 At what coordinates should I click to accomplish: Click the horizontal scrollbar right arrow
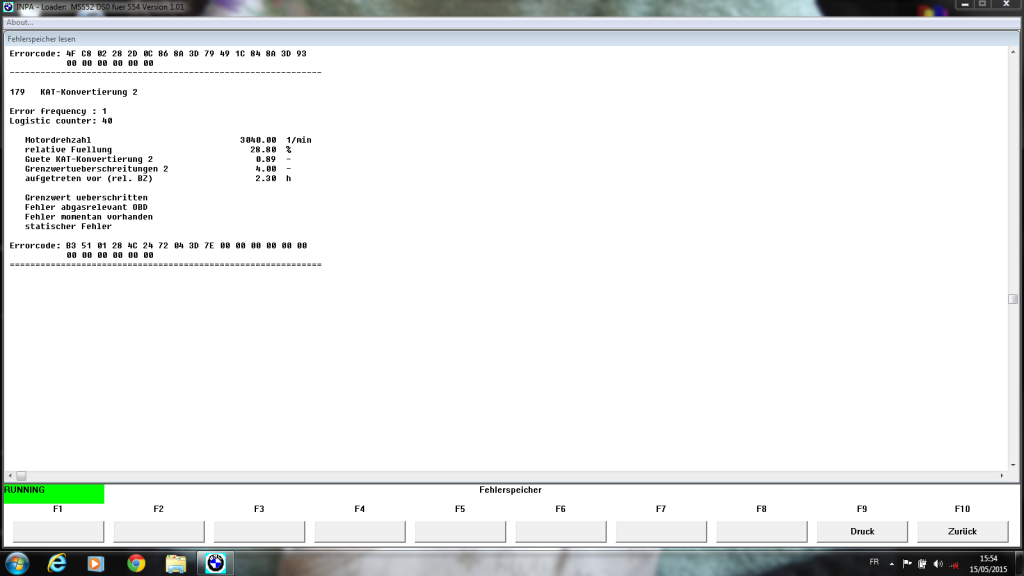point(1002,476)
